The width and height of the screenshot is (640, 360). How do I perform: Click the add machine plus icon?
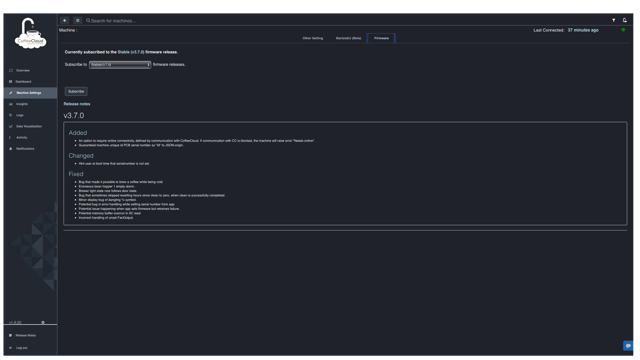pyautogui.click(x=64, y=20)
